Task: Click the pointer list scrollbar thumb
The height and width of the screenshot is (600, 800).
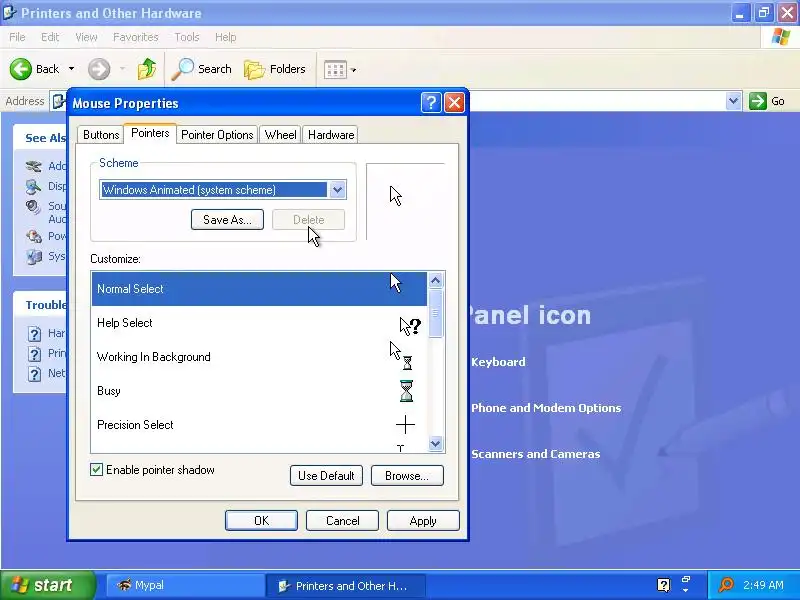Action: click(x=435, y=313)
